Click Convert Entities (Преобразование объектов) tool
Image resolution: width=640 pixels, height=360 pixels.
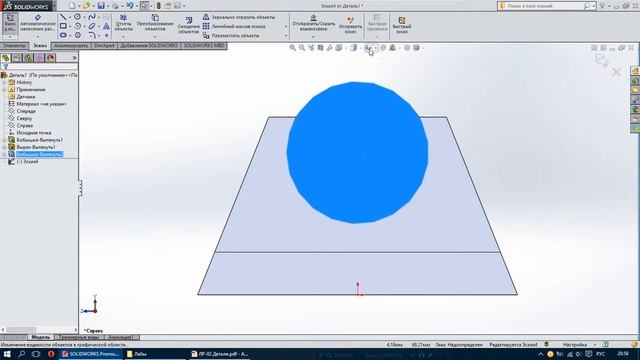click(x=155, y=23)
